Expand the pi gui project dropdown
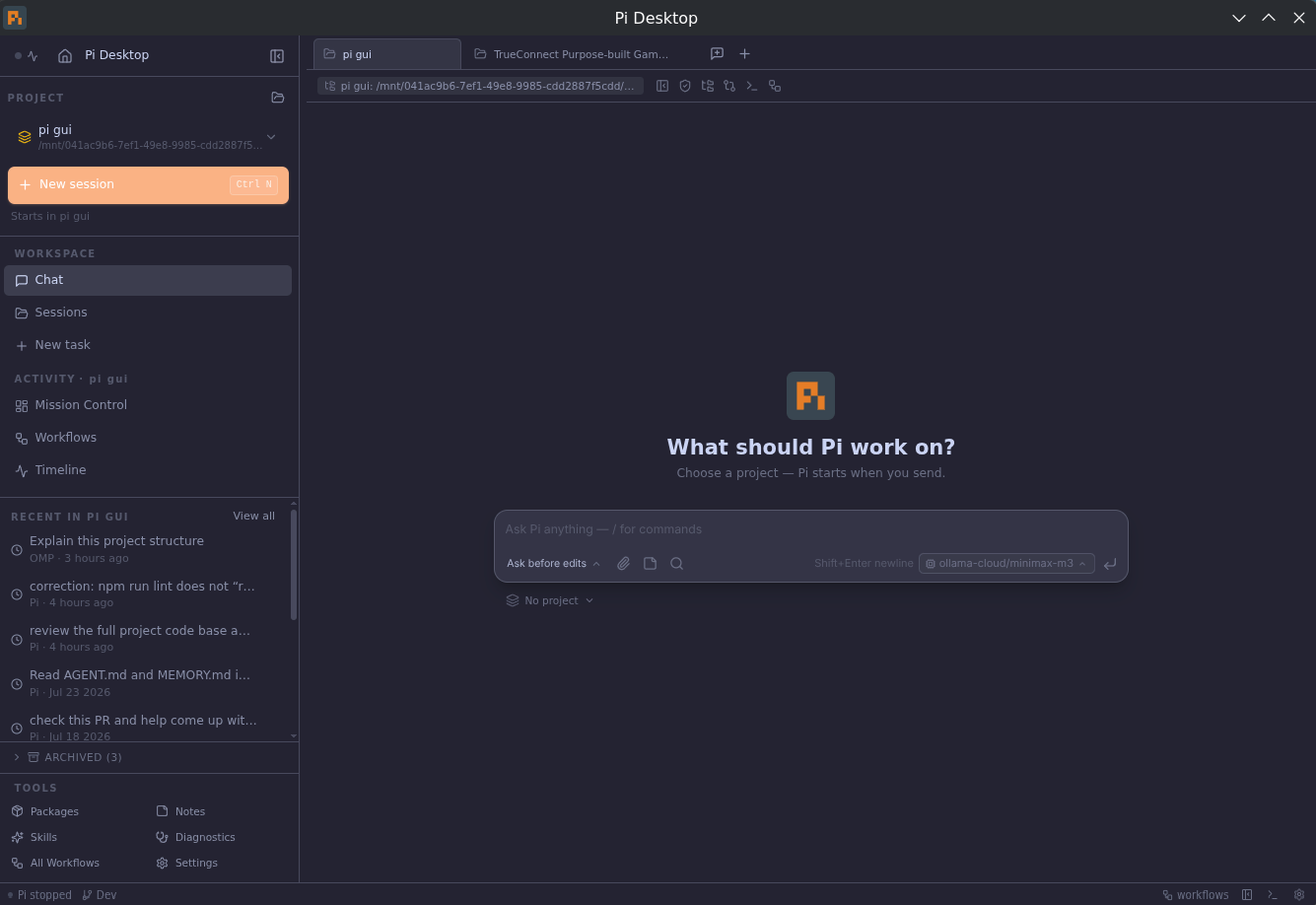The width and height of the screenshot is (1316, 905). (271, 137)
